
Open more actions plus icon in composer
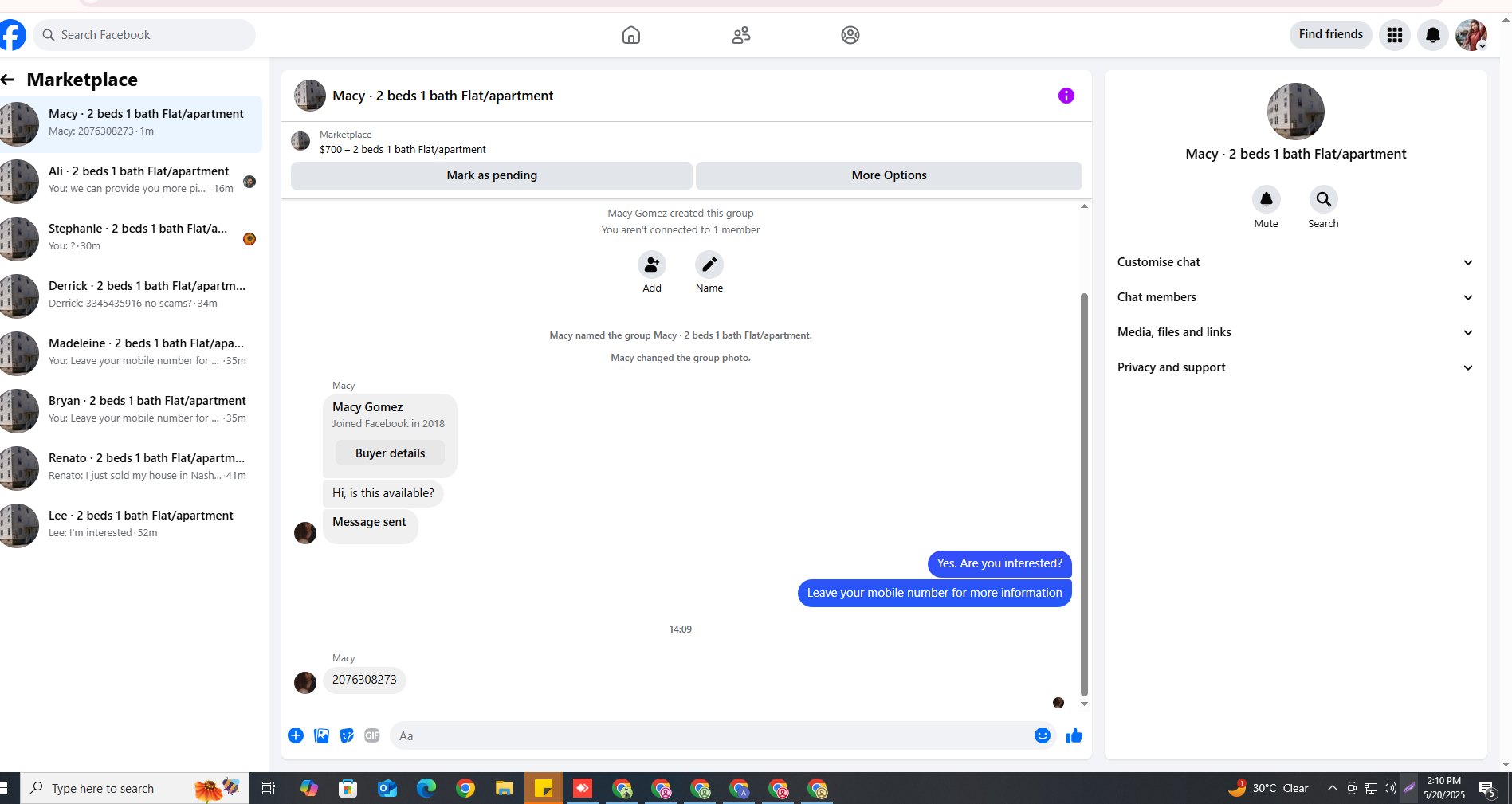[296, 735]
